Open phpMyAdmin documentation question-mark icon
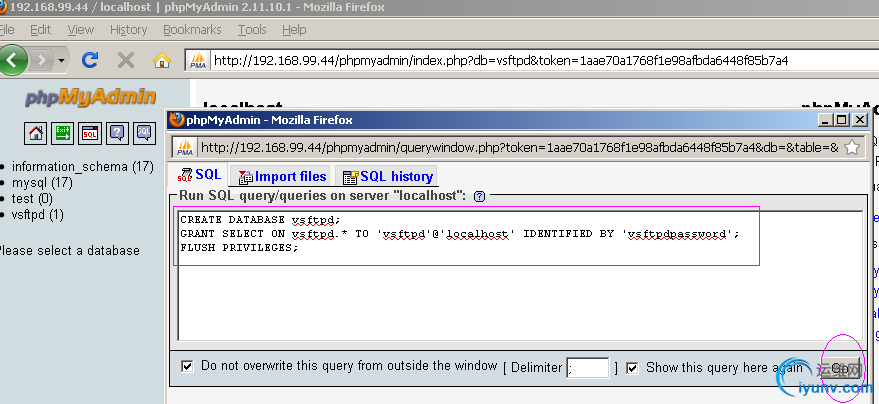Screen dimensions: 879x404 pyautogui.click(x=117, y=133)
